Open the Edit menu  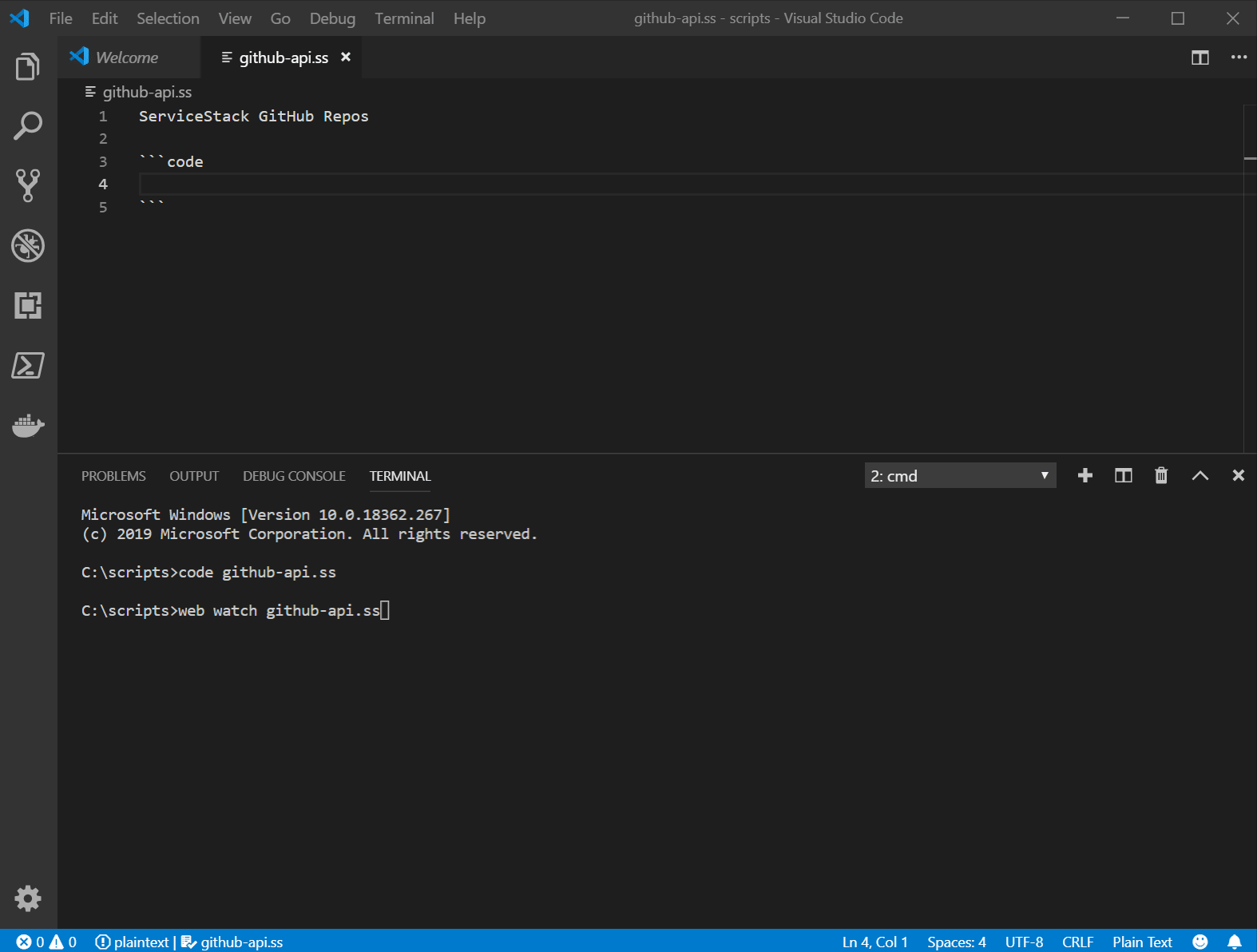105,18
